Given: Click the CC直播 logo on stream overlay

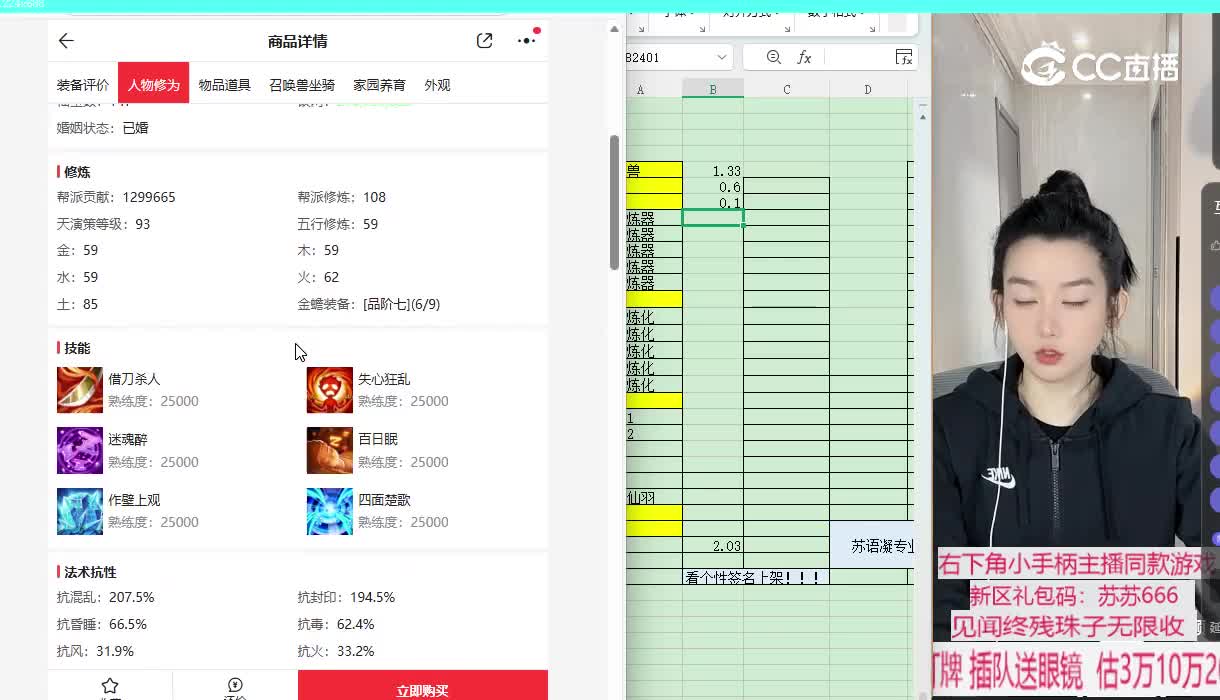Looking at the screenshot, I should 1100,65.
